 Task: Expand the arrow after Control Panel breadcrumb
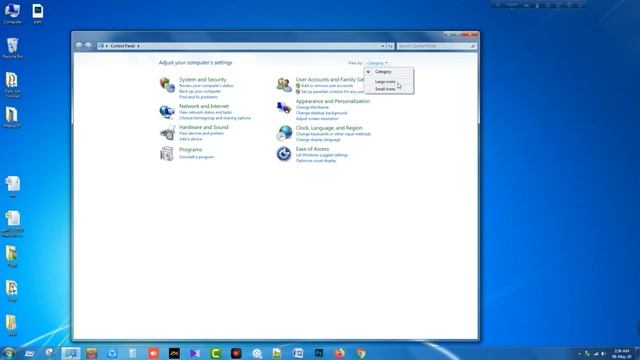pyautogui.click(x=138, y=46)
